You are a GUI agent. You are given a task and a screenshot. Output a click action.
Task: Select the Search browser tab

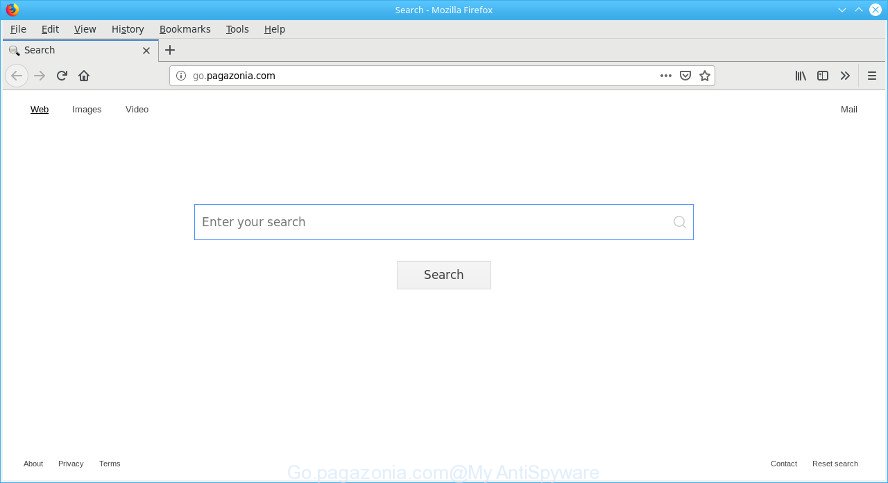80,50
